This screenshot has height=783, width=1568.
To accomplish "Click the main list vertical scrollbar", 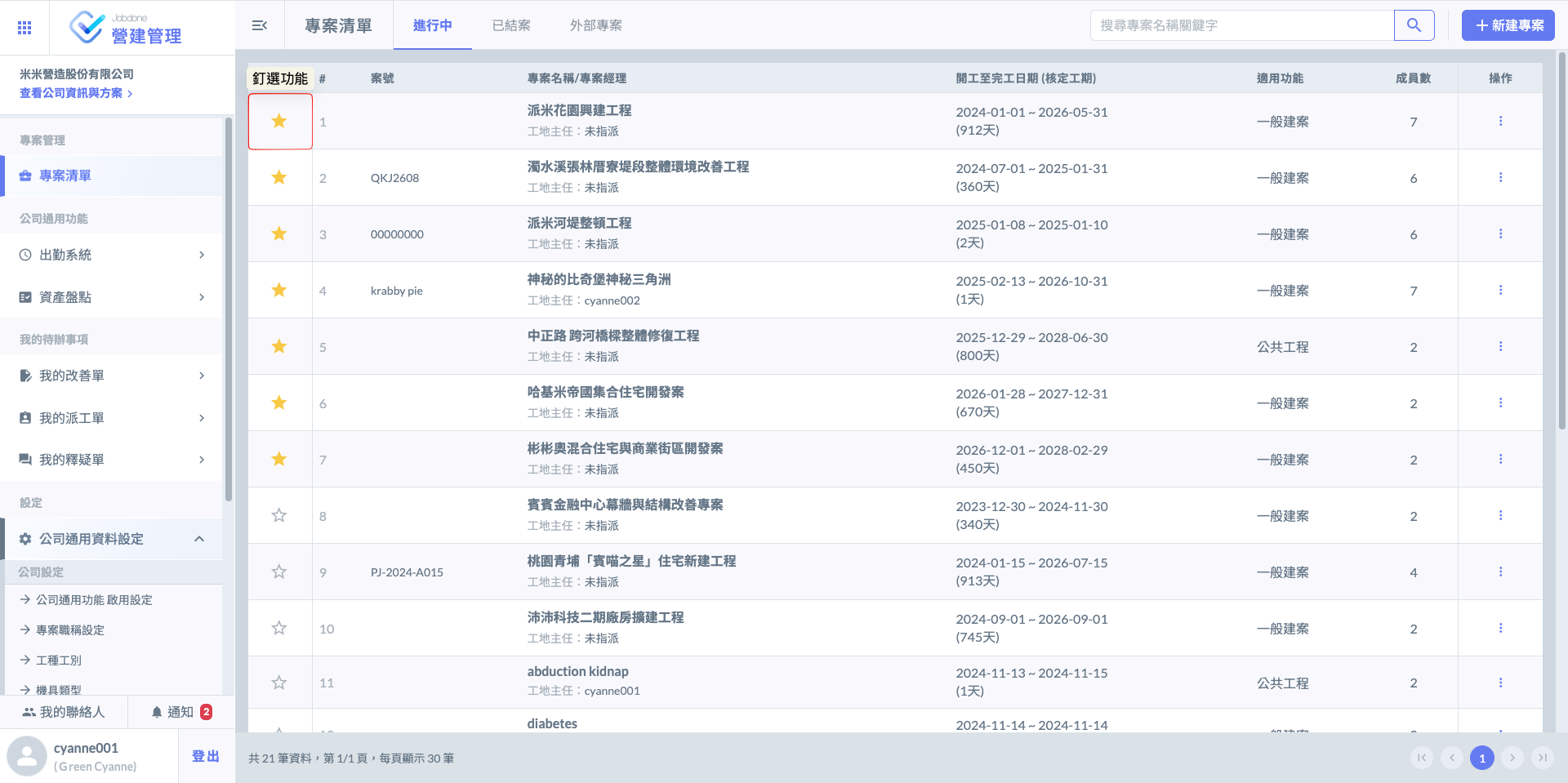I will pyautogui.click(x=1561, y=245).
